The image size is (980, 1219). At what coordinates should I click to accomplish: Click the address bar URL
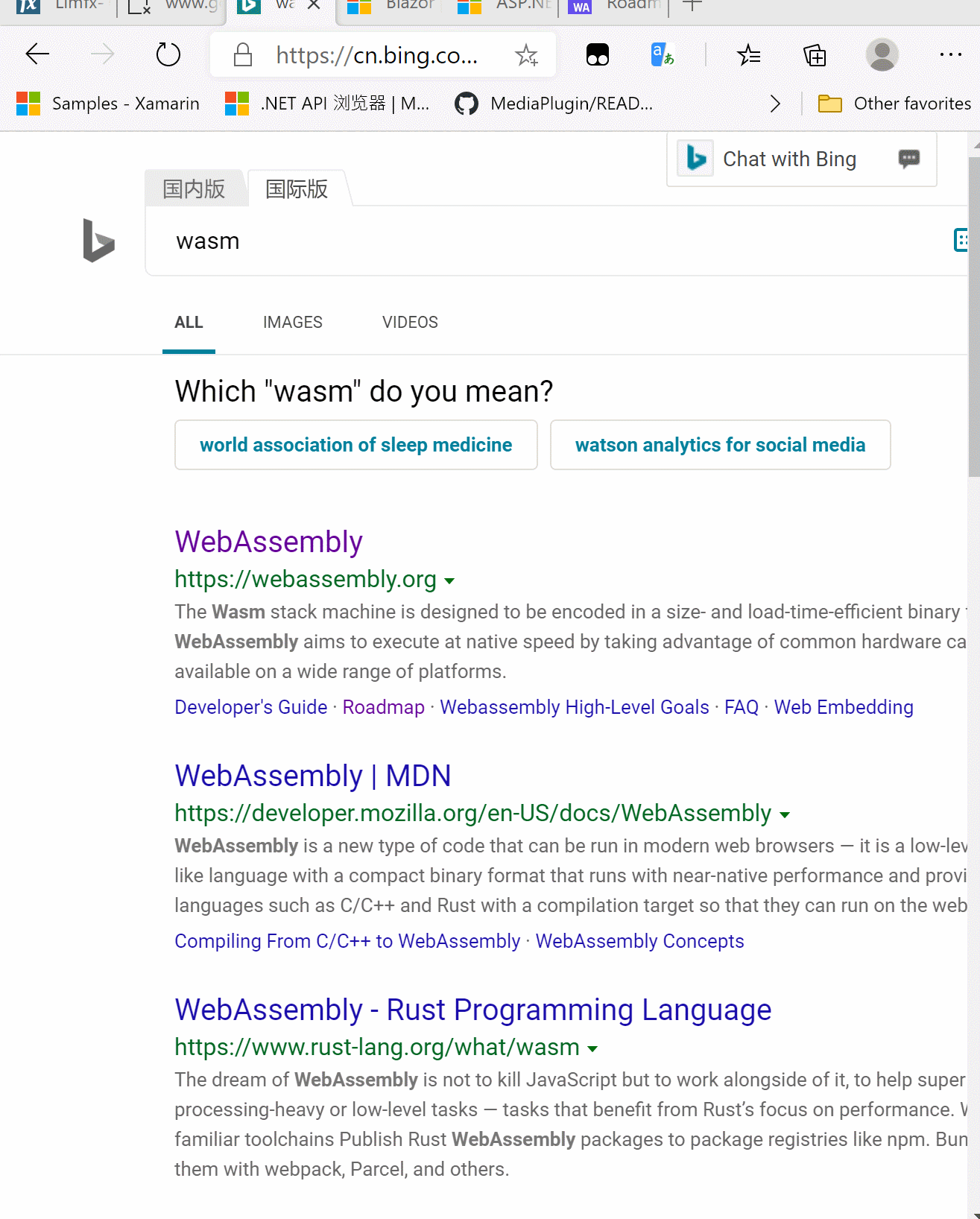click(377, 55)
